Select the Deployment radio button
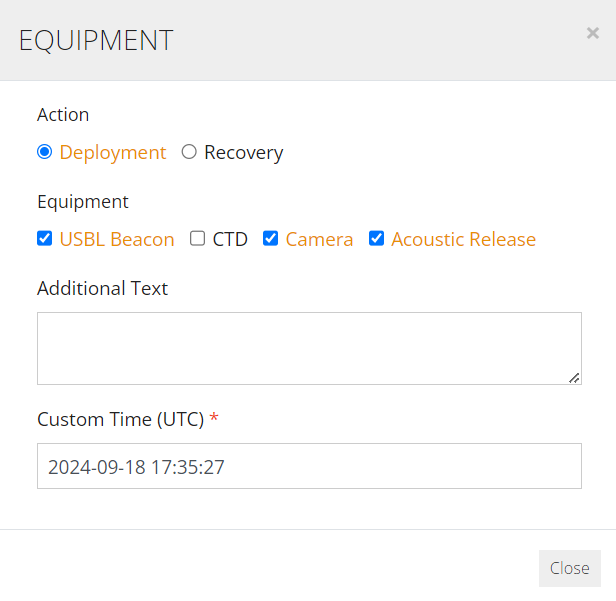This screenshot has width=616, height=601. point(44,152)
